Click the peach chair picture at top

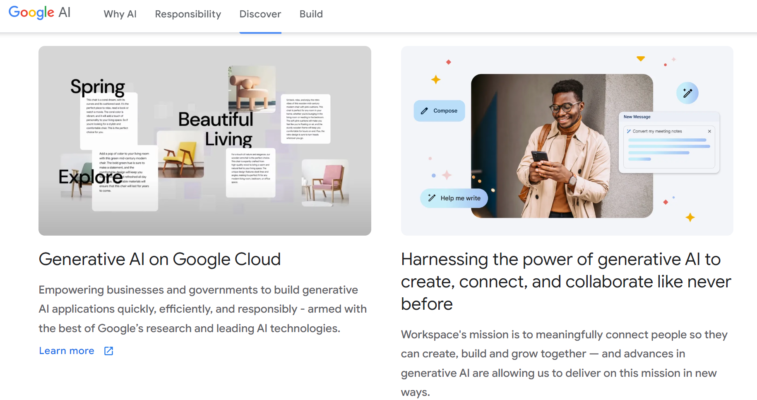coord(252,88)
